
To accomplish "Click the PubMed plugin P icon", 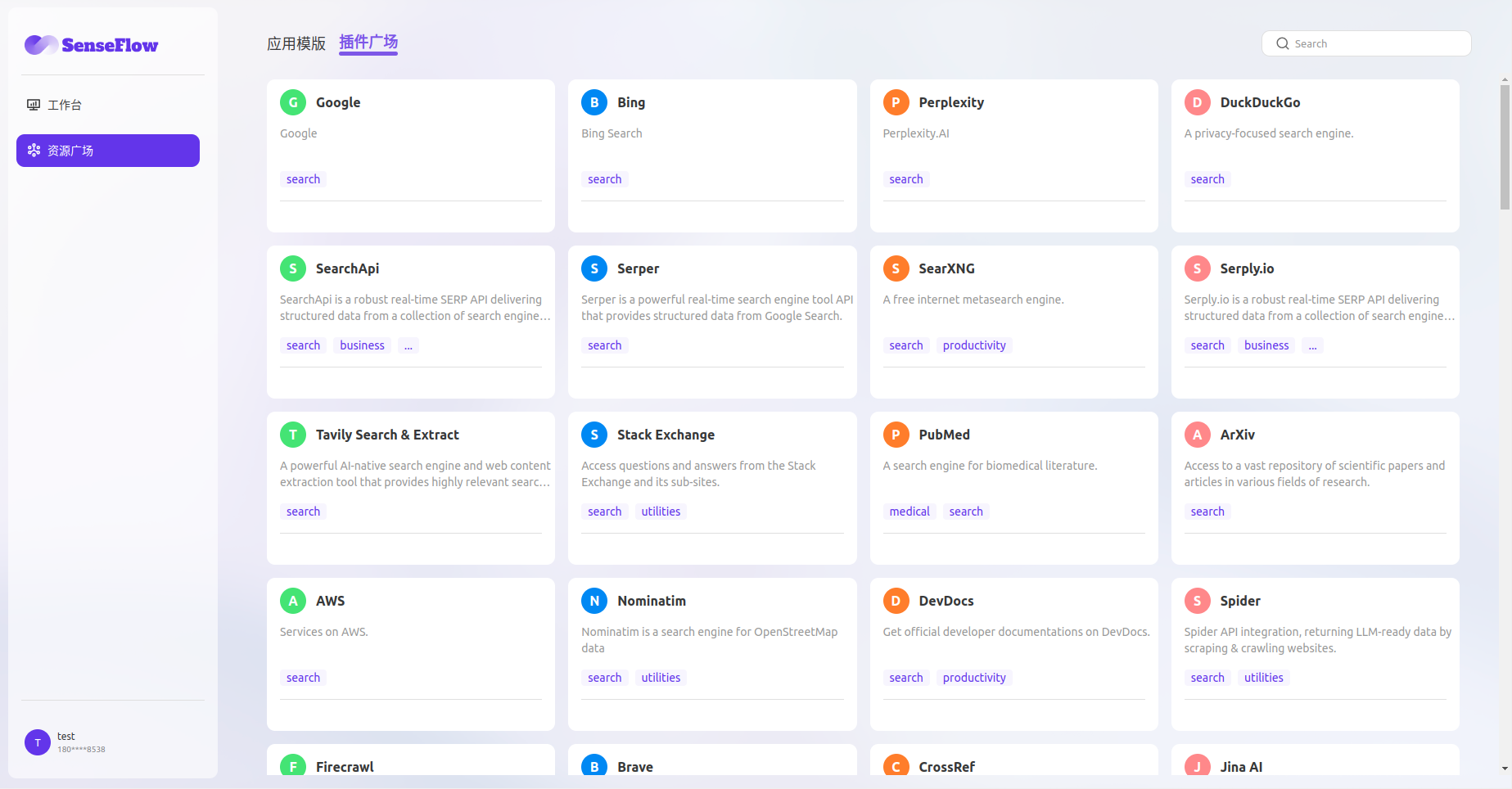I will point(896,435).
